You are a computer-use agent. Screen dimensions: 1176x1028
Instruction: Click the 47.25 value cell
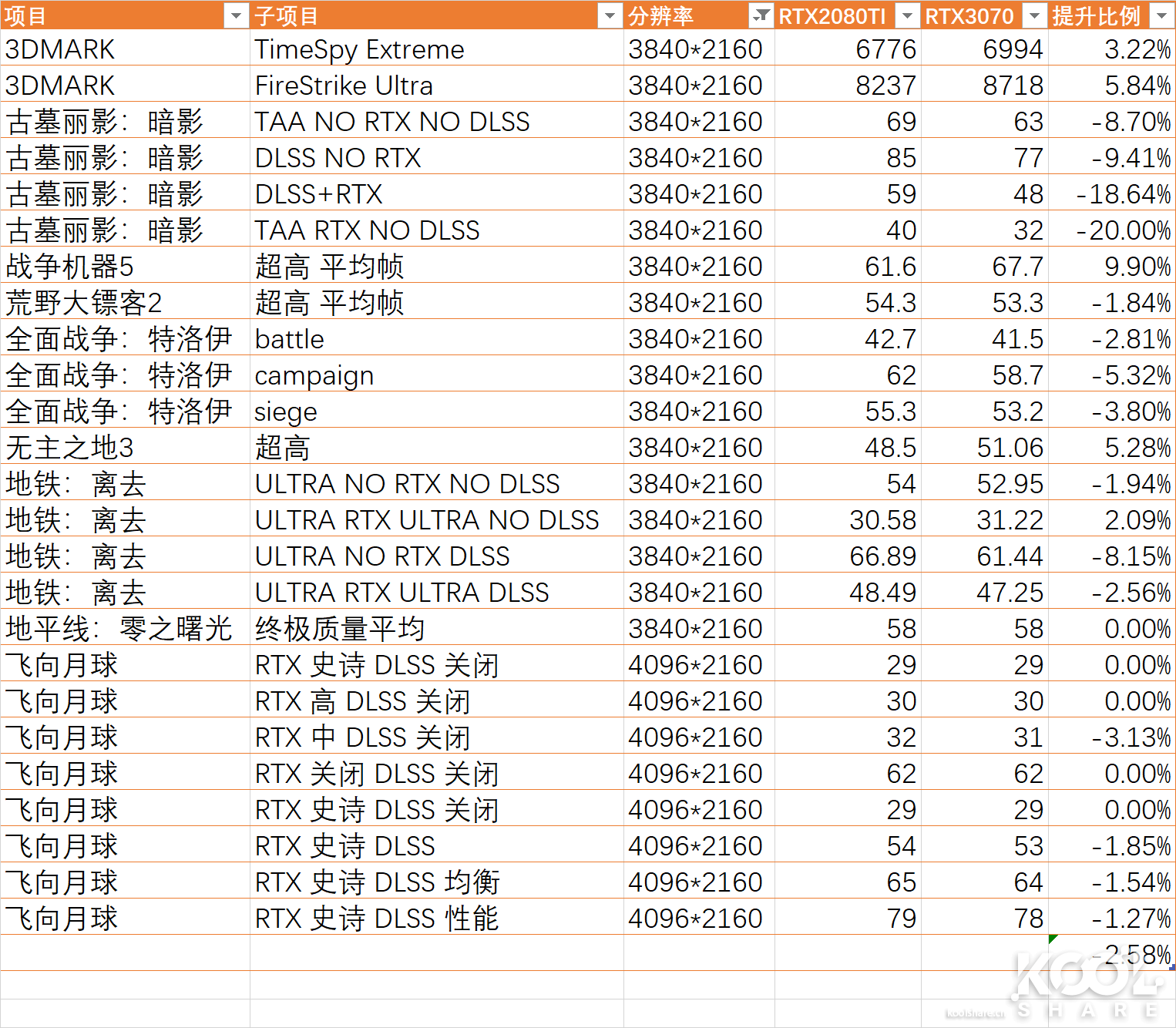(985, 591)
